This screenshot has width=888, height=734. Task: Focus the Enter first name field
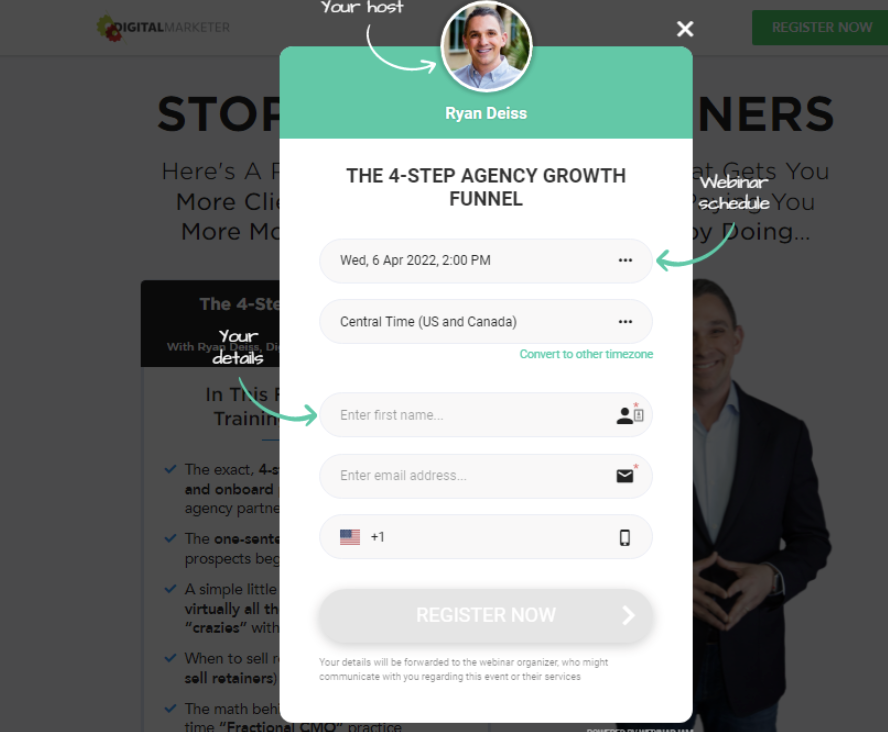486,415
